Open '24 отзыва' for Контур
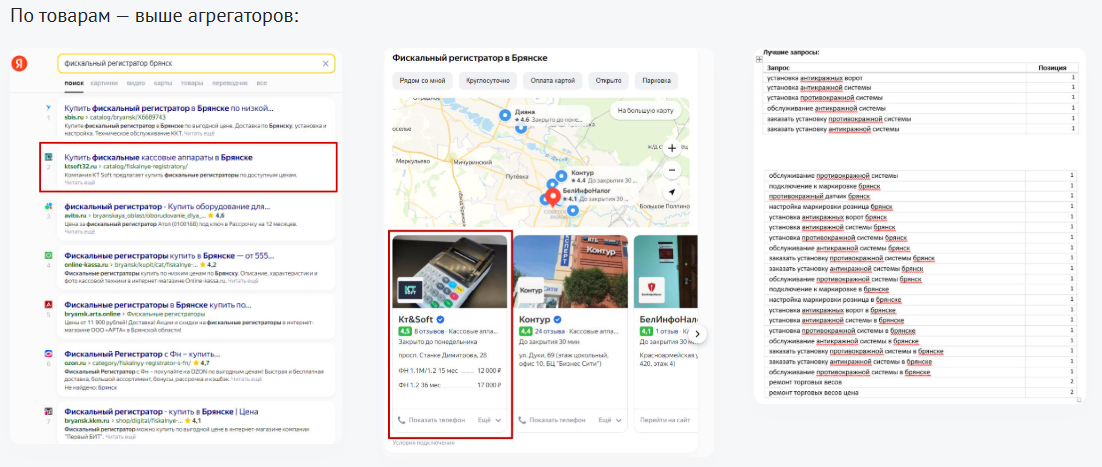The height and width of the screenshot is (467, 1102). coord(550,331)
